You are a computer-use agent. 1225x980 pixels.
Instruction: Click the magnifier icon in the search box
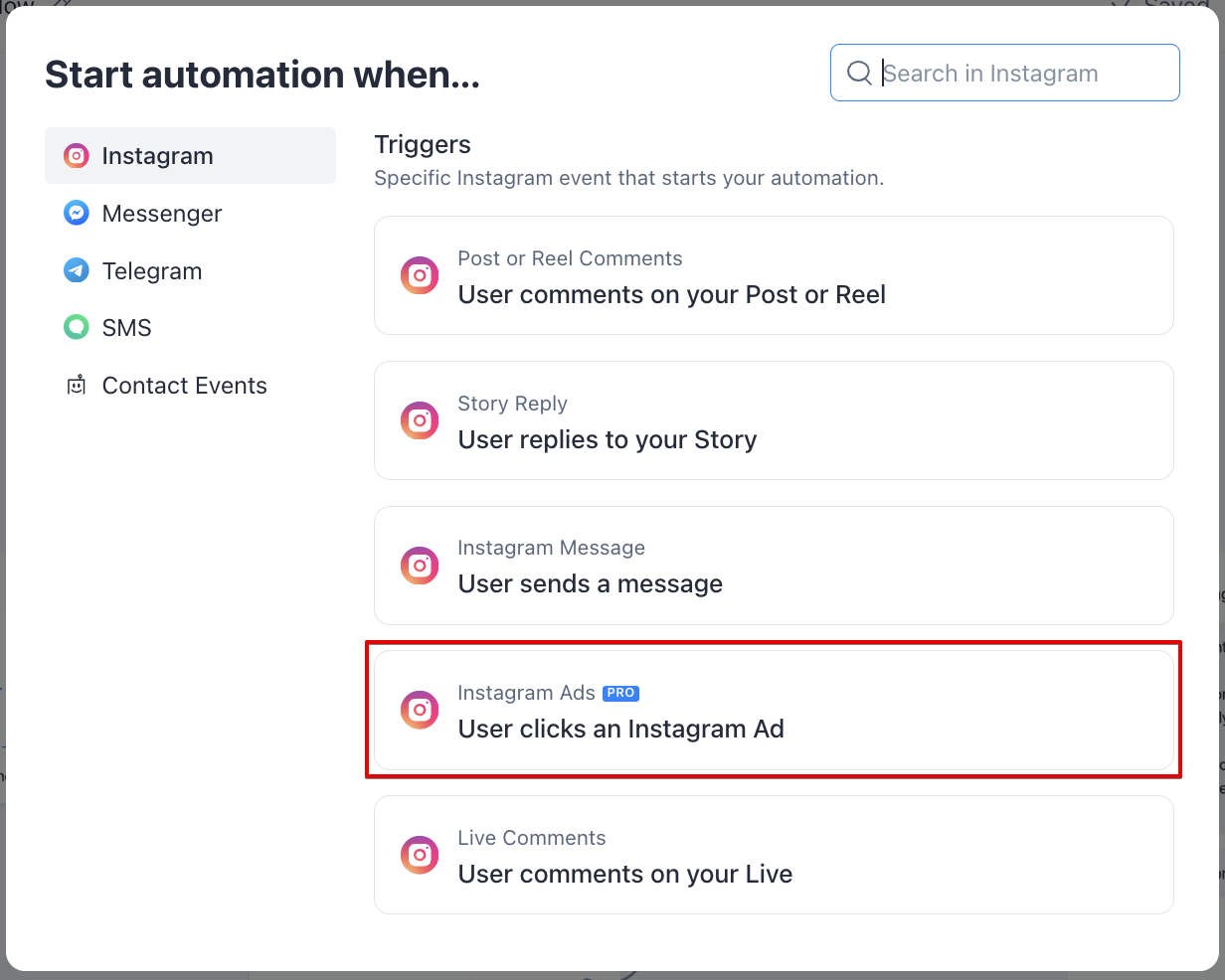tap(859, 73)
